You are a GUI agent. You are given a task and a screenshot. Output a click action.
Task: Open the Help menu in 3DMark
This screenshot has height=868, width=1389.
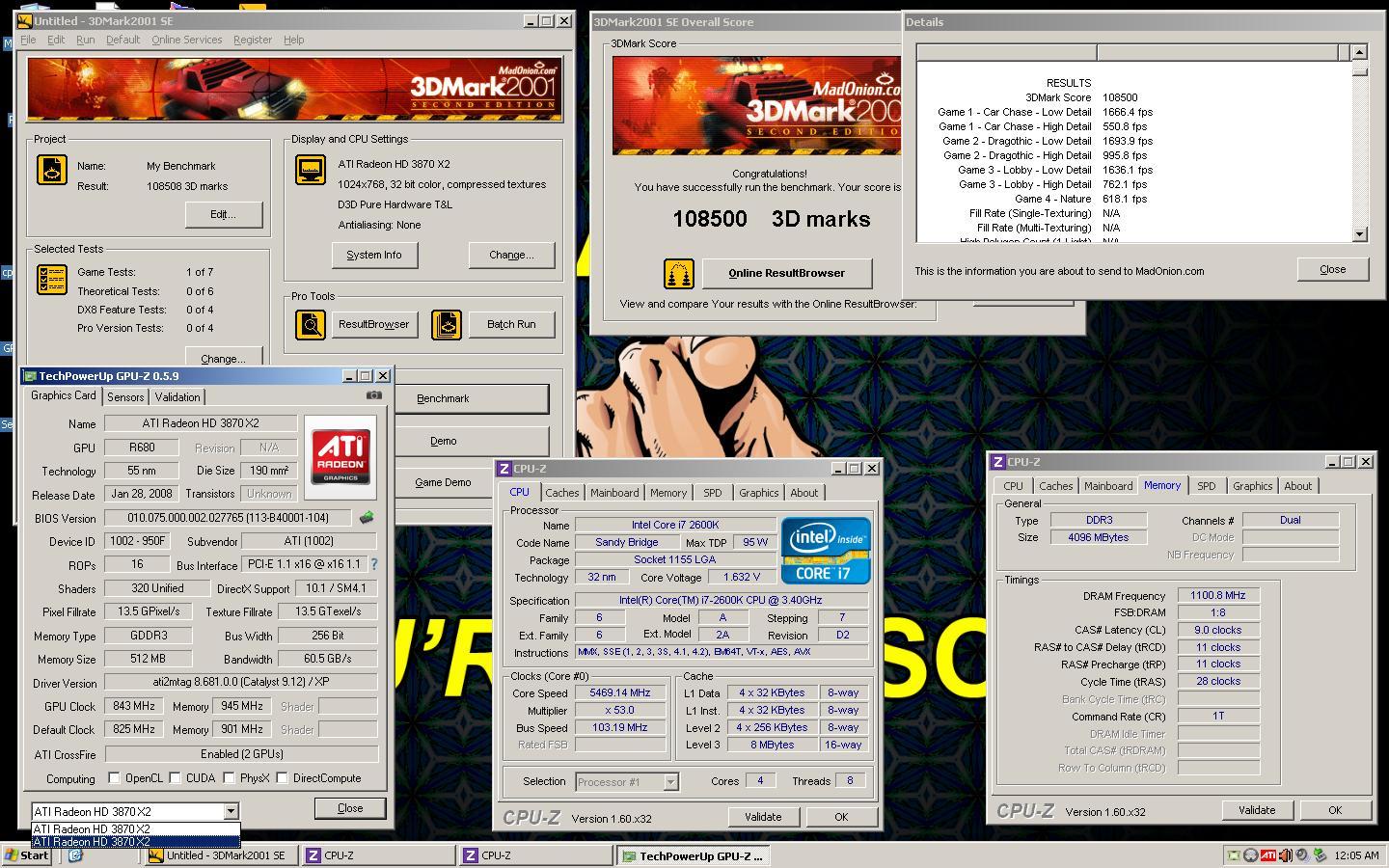pos(293,40)
